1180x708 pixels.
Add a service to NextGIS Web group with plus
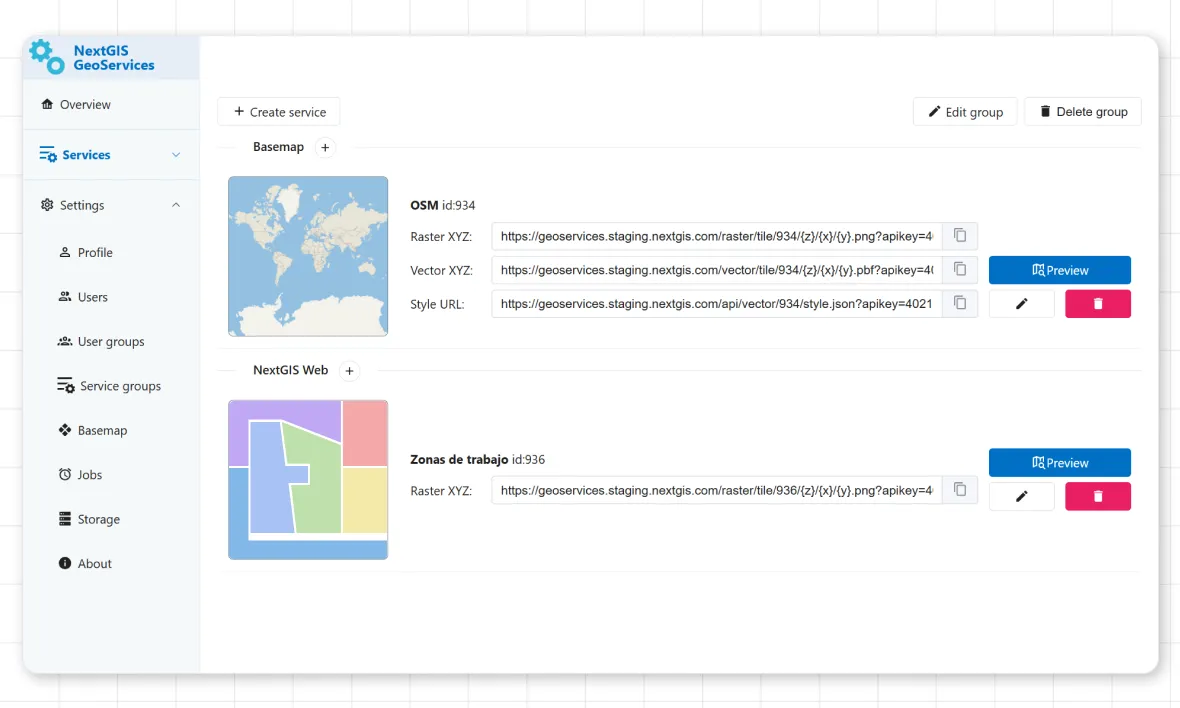(349, 371)
